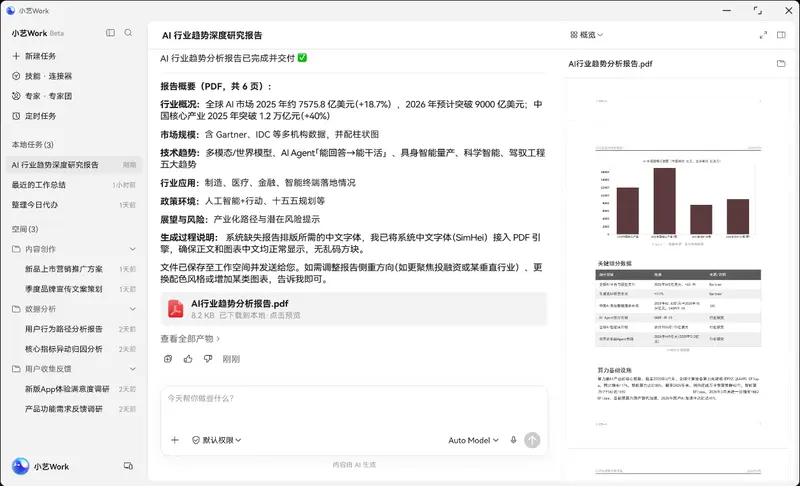Click the 内容创作 folder icon

tap(16, 249)
